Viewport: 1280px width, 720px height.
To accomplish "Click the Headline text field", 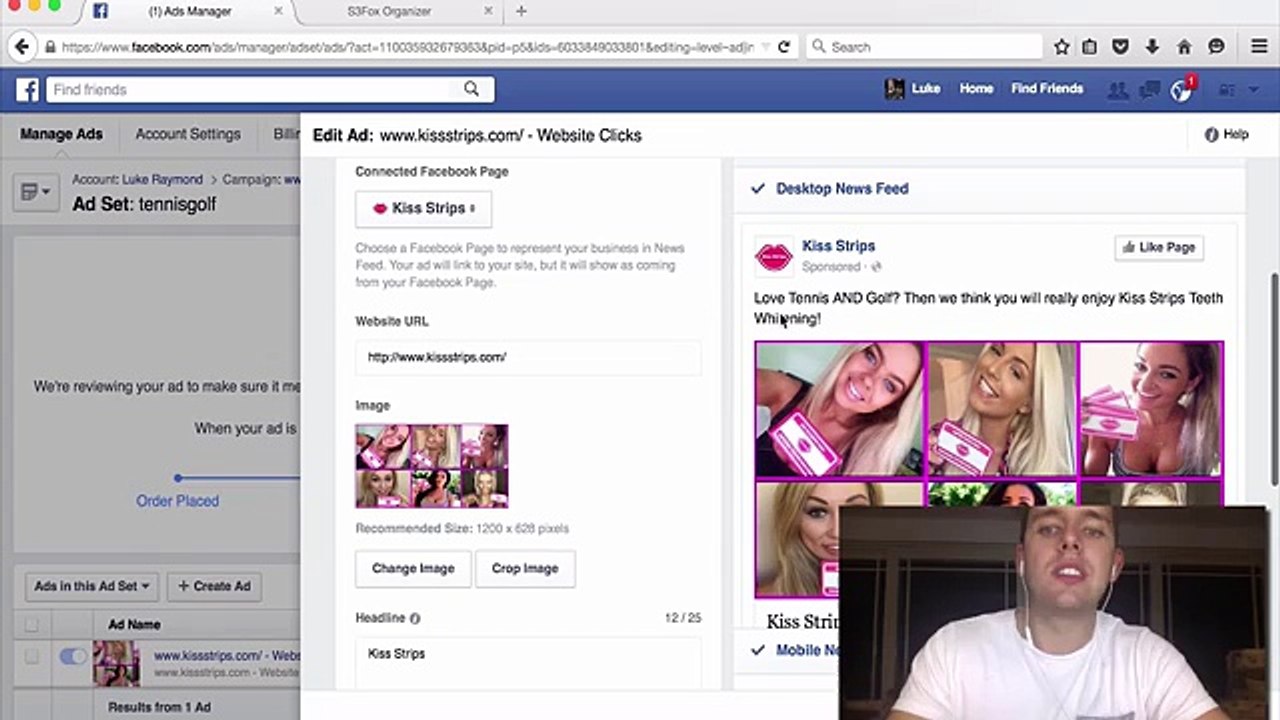I will [x=528, y=662].
